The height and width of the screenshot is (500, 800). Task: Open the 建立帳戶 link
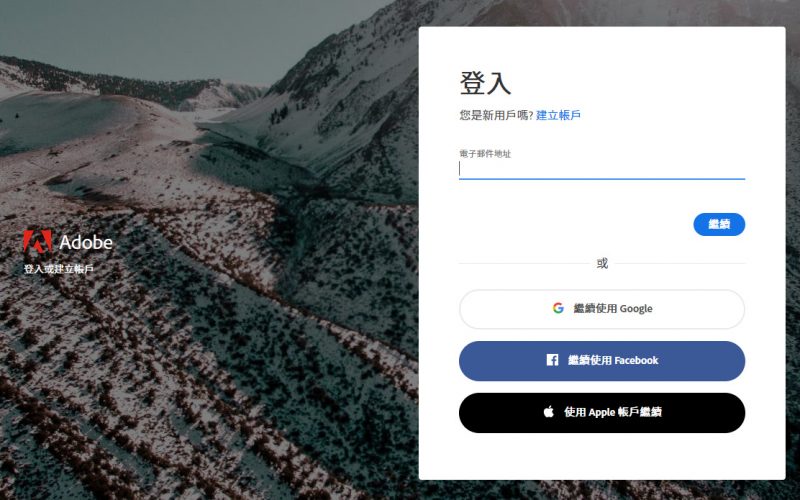point(558,115)
